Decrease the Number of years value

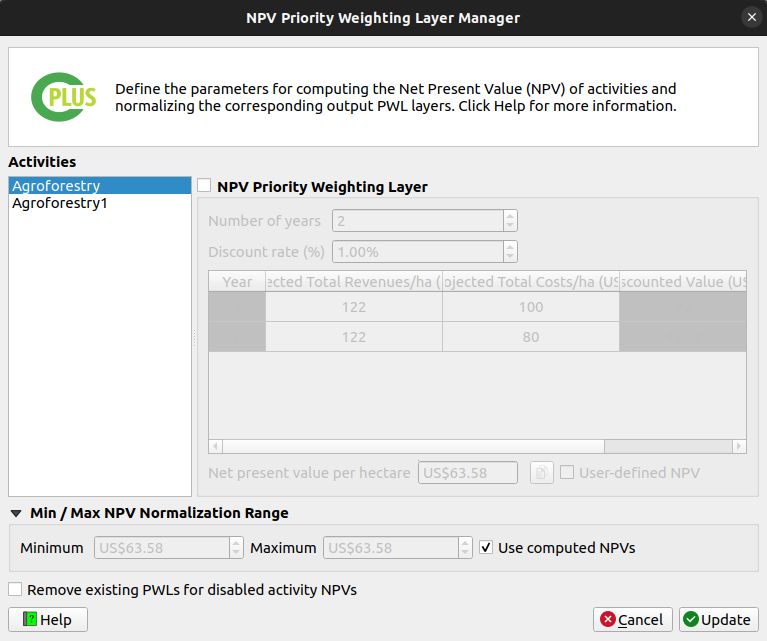pyautogui.click(x=510, y=226)
